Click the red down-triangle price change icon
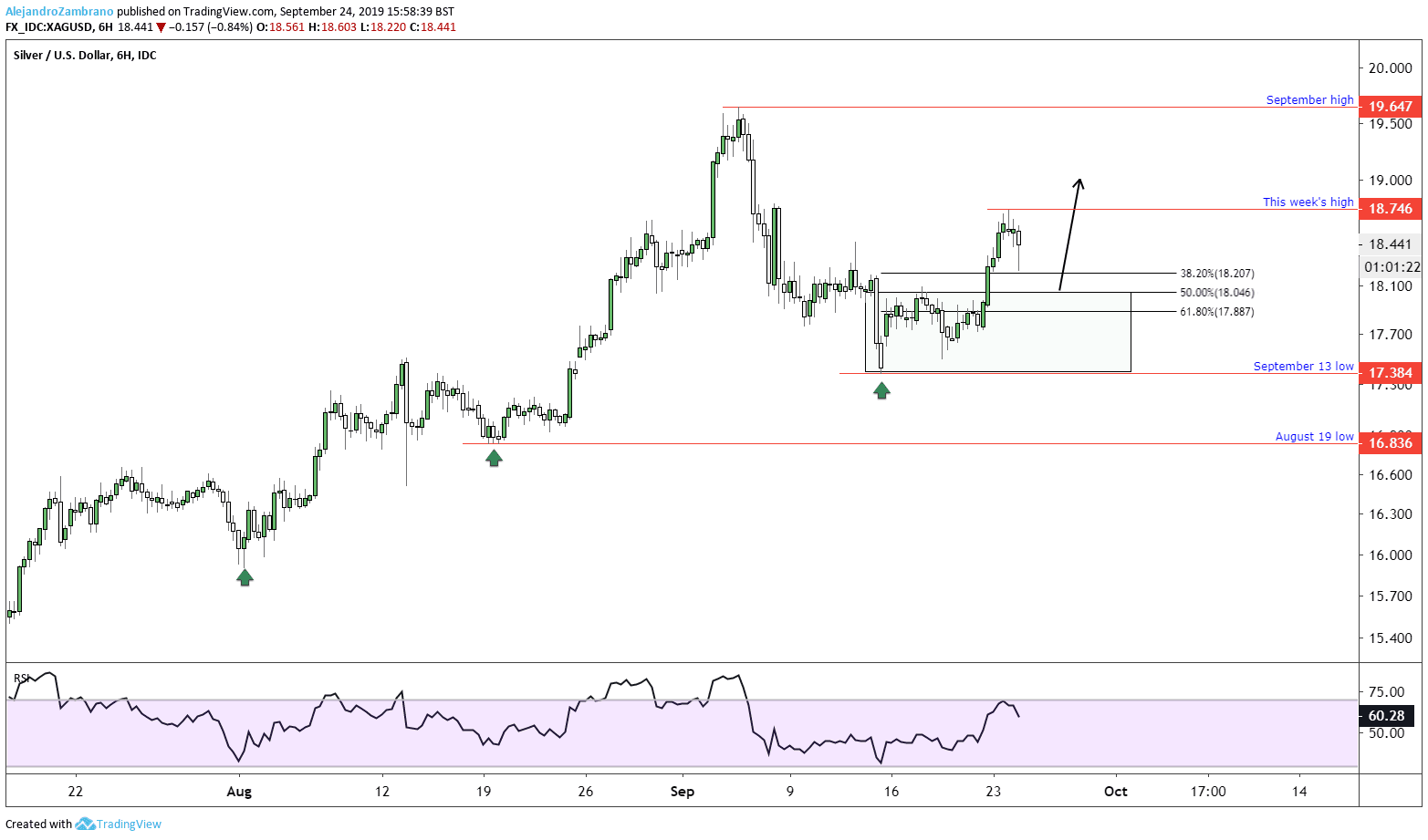The height and width of the screenshot is (840, 1428). click(162, 27)
